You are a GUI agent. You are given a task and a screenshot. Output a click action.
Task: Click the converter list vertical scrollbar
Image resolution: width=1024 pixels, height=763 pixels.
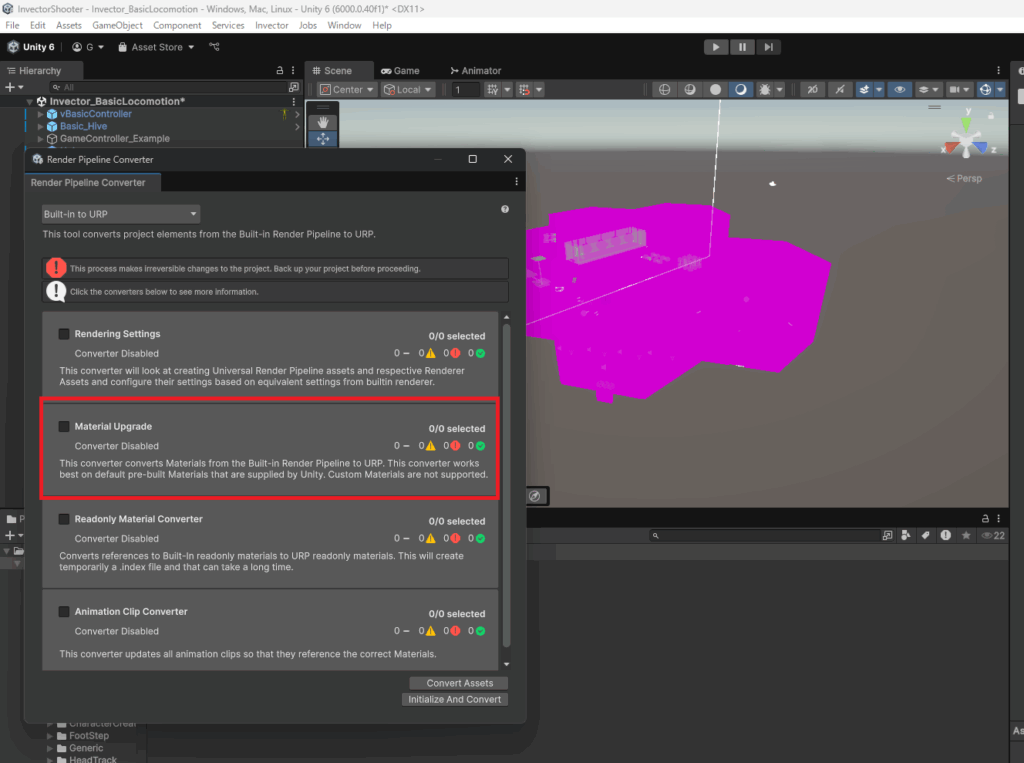(x=506, y=487)
